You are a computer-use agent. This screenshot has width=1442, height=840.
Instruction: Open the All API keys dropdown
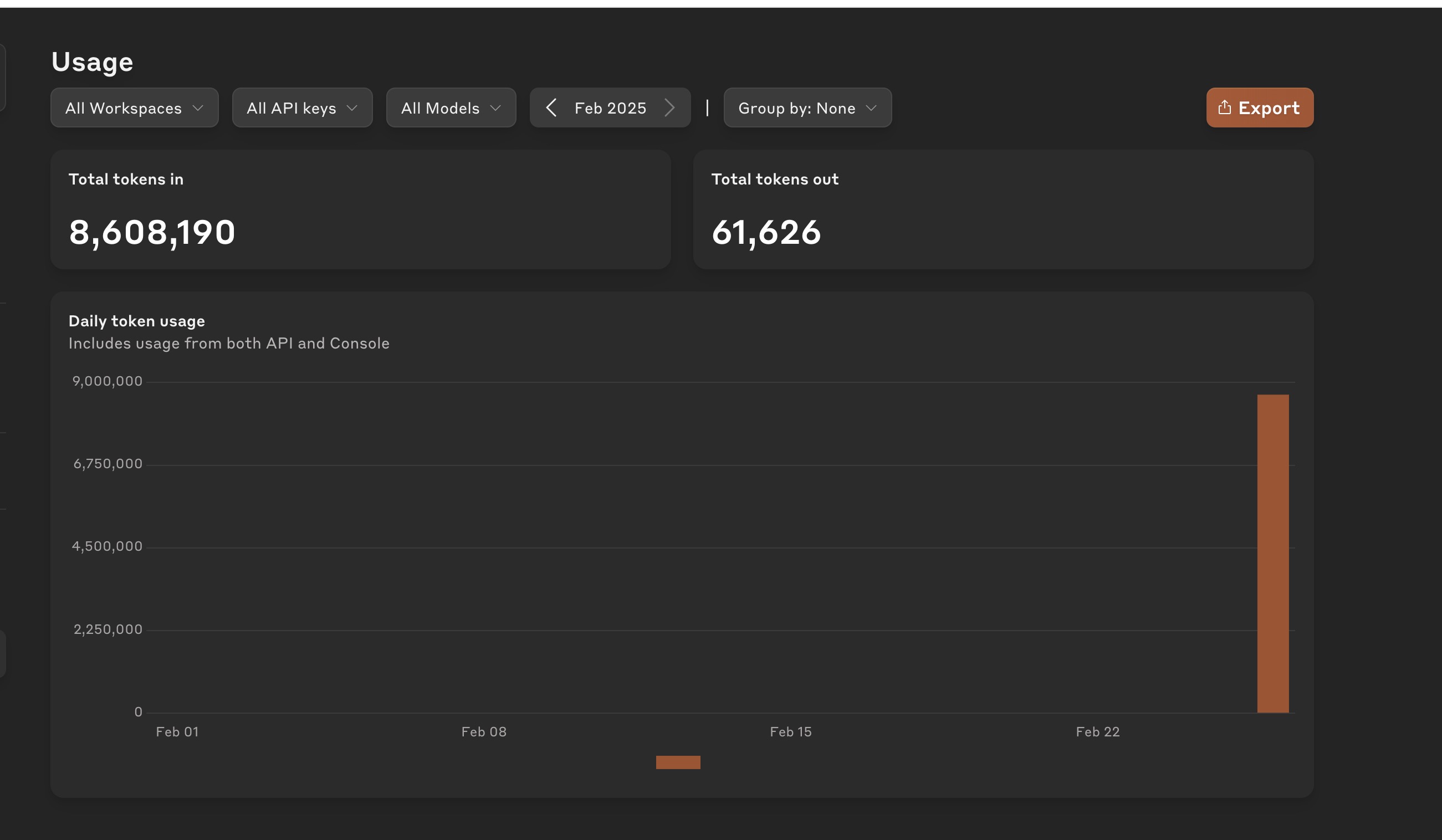click(x=302, y=107)
